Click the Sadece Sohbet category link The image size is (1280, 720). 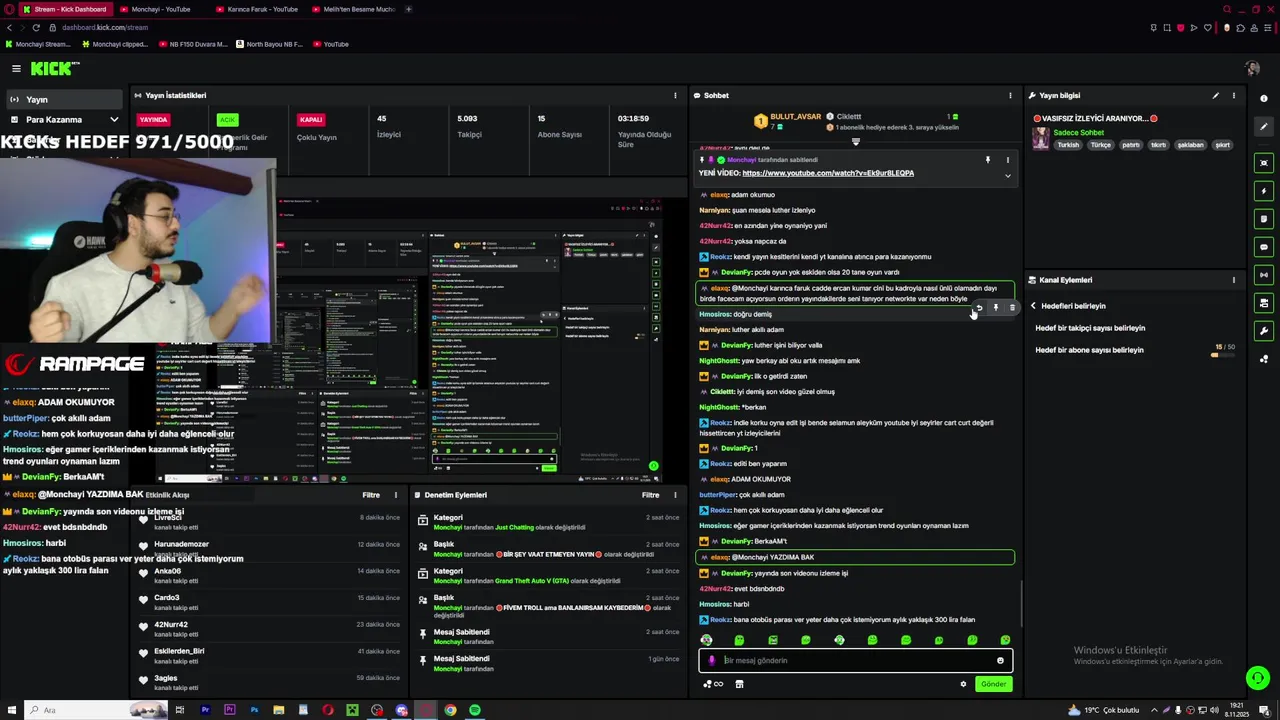[1078, 132]
